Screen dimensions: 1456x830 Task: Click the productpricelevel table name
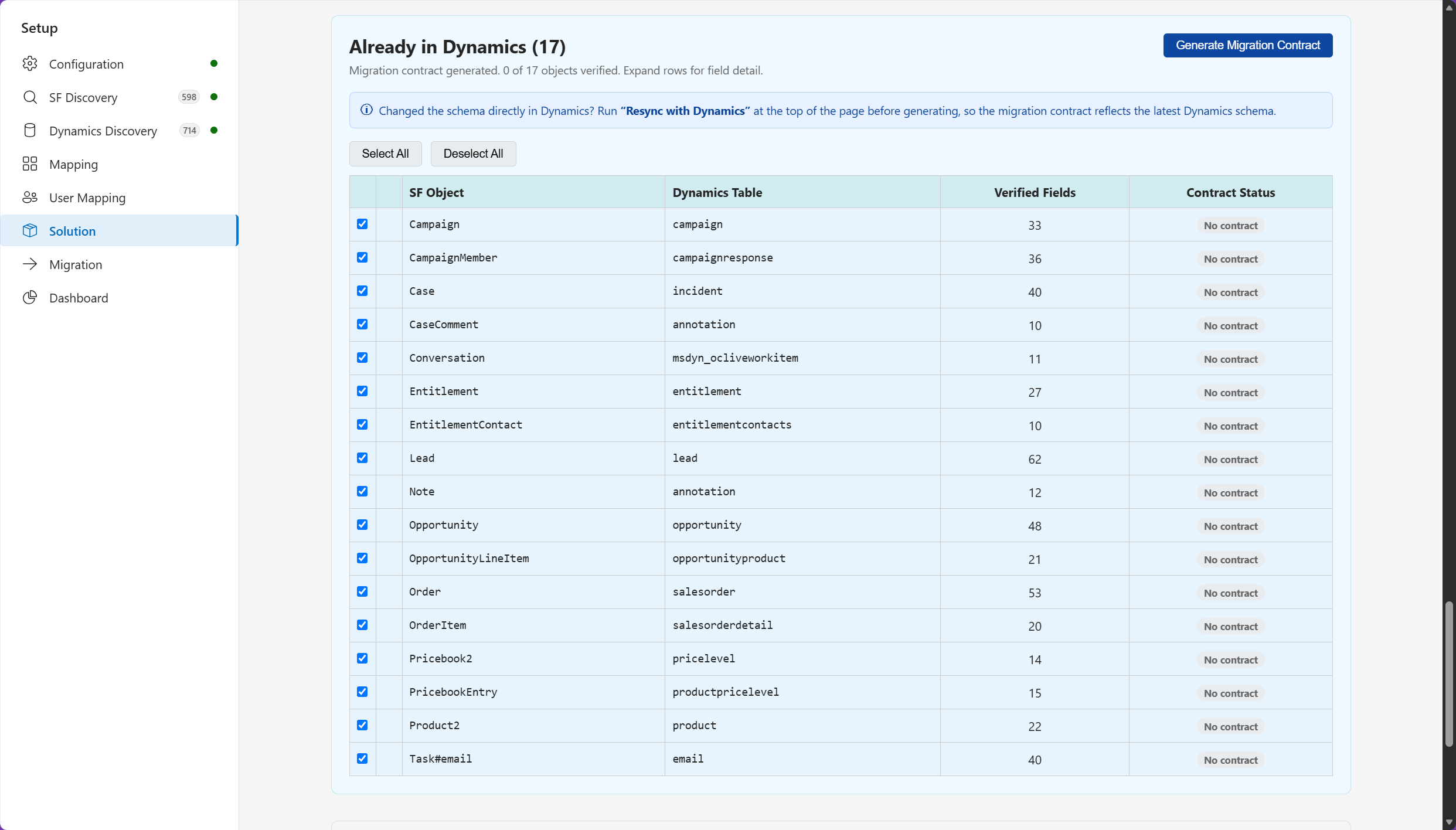tap(726, 692)
